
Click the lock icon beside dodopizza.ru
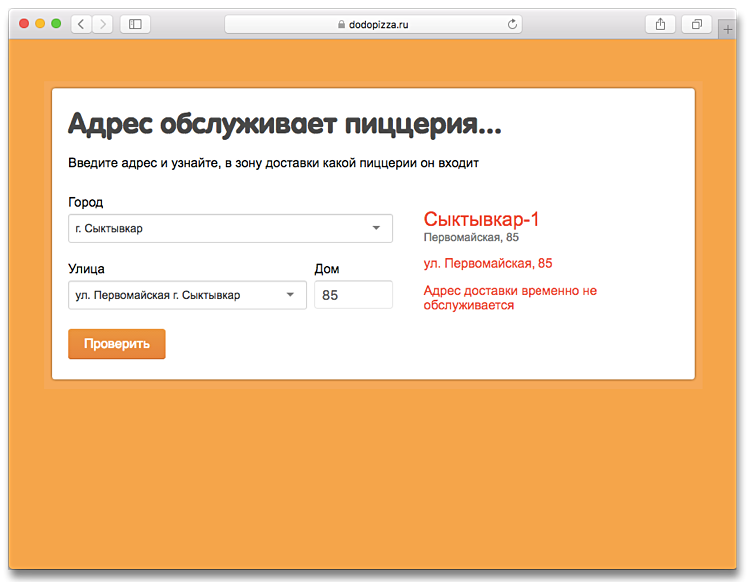coord(341,24)
